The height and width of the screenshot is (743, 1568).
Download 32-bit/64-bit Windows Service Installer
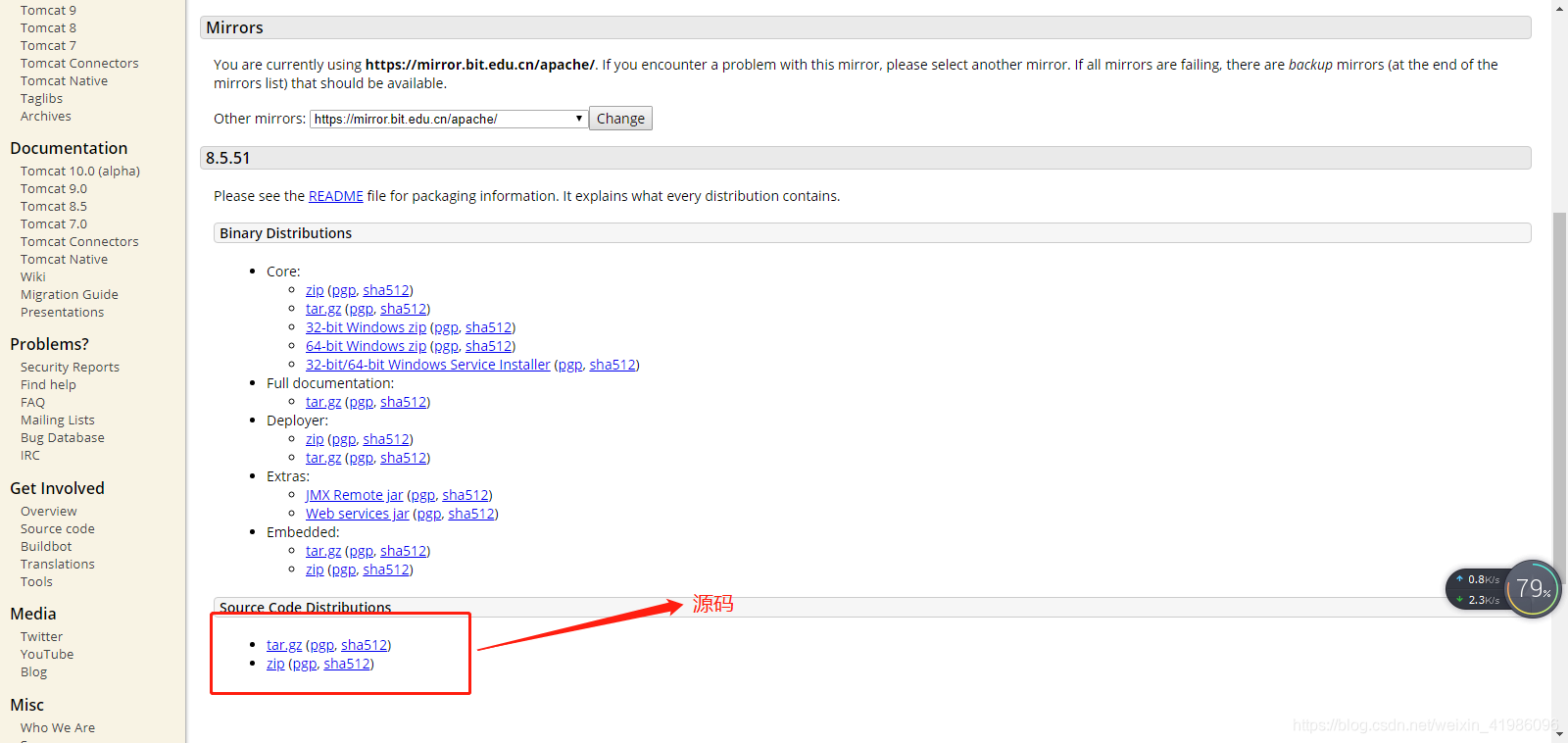(428, 365)
